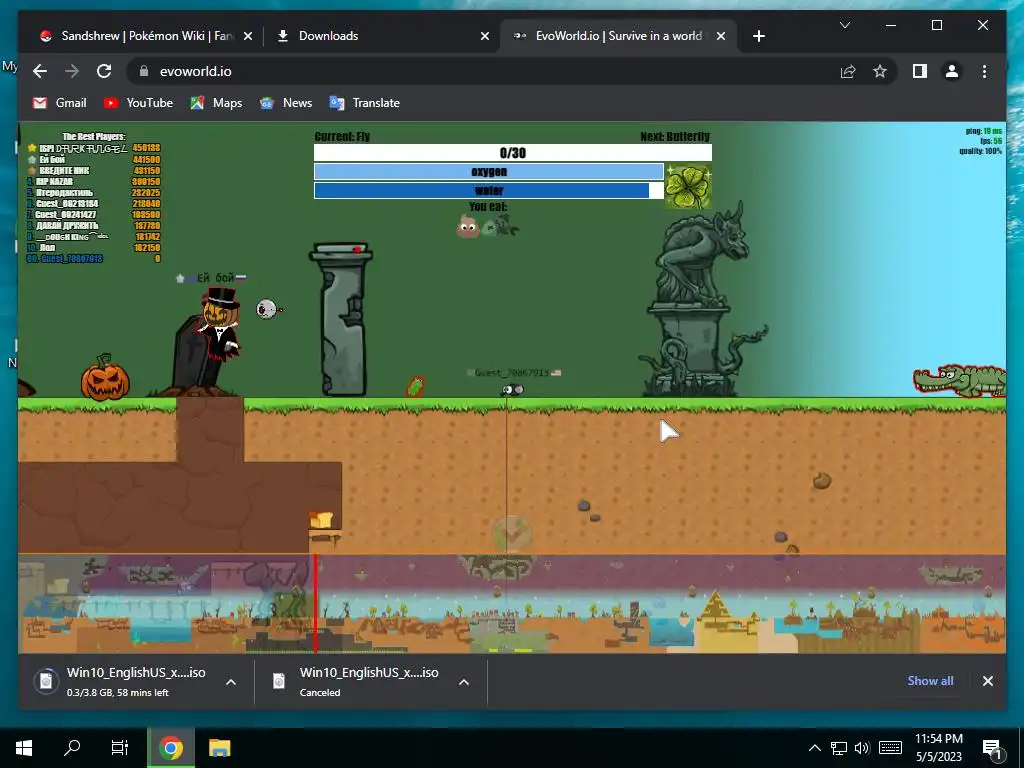Viewport: 1024px width, 768px height.
Task: Click the top leaderboard score 450138
Action: 146,148
